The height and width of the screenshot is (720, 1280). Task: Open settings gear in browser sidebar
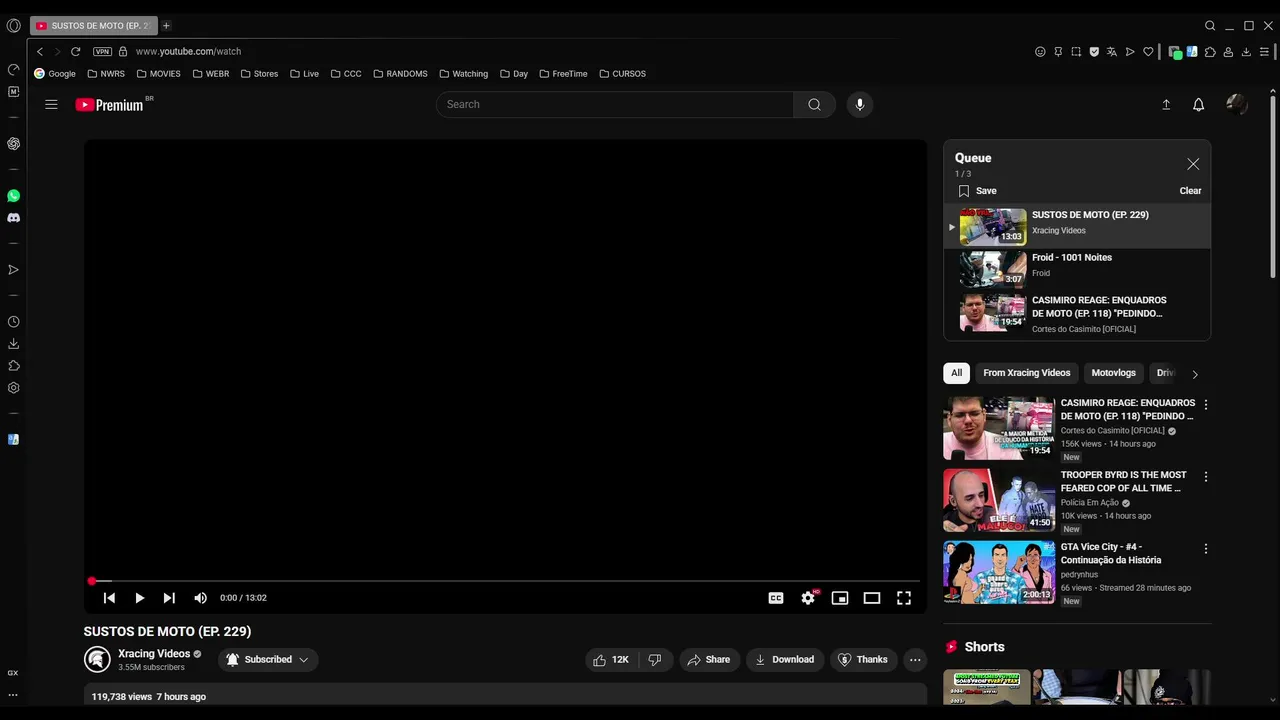pyautogui.click(x=13, y=388)
